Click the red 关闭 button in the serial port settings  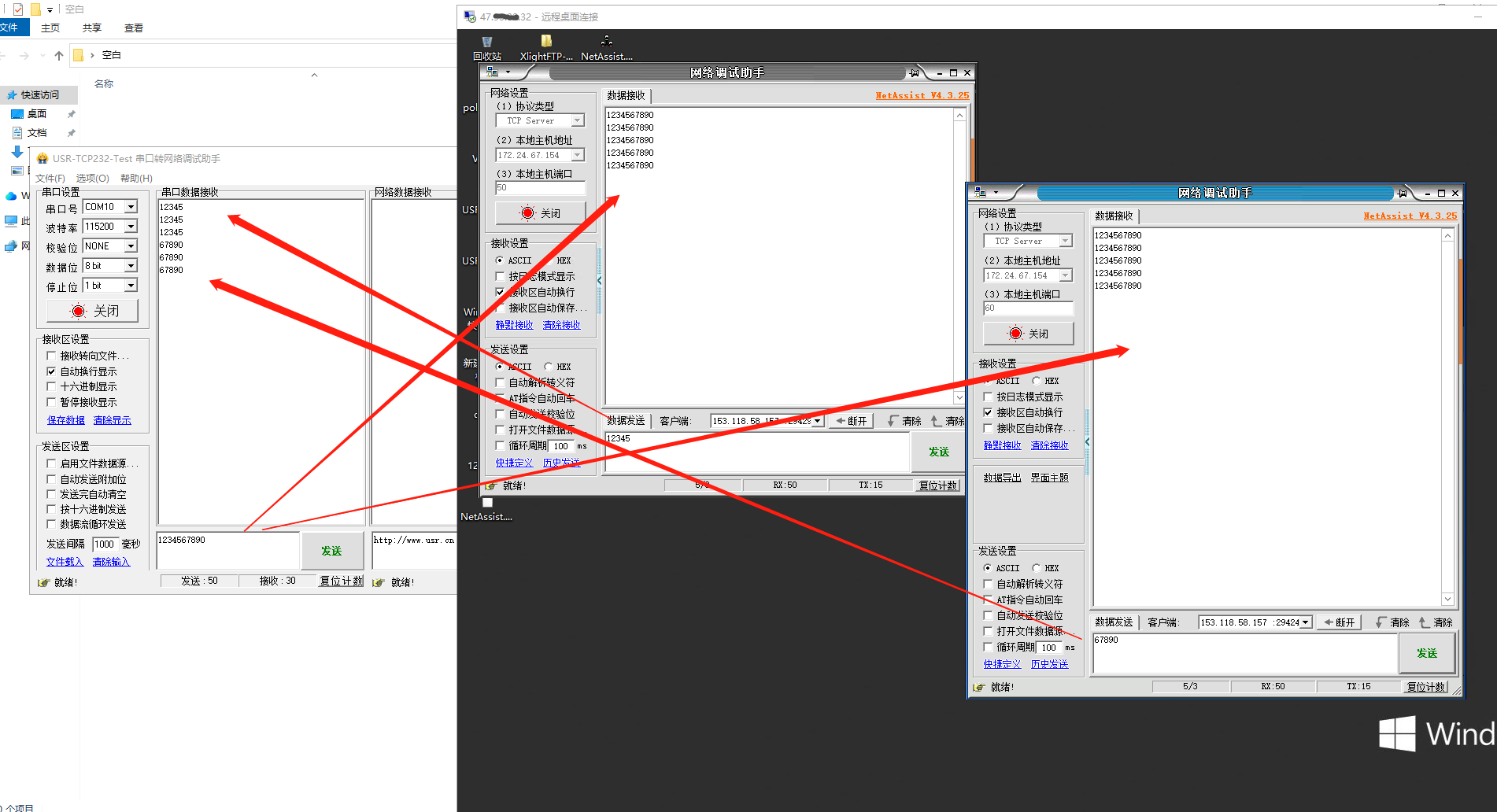pyautogui.click(x=93, y=312)
